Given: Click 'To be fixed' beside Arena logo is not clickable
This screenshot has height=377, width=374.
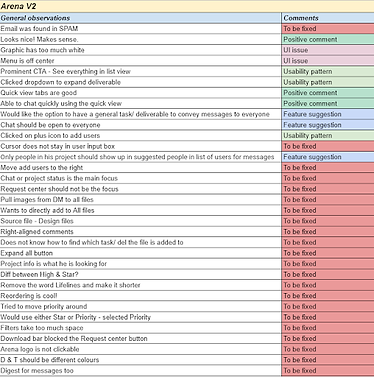Looking at the screenshot, I should (x=328, y=349).
